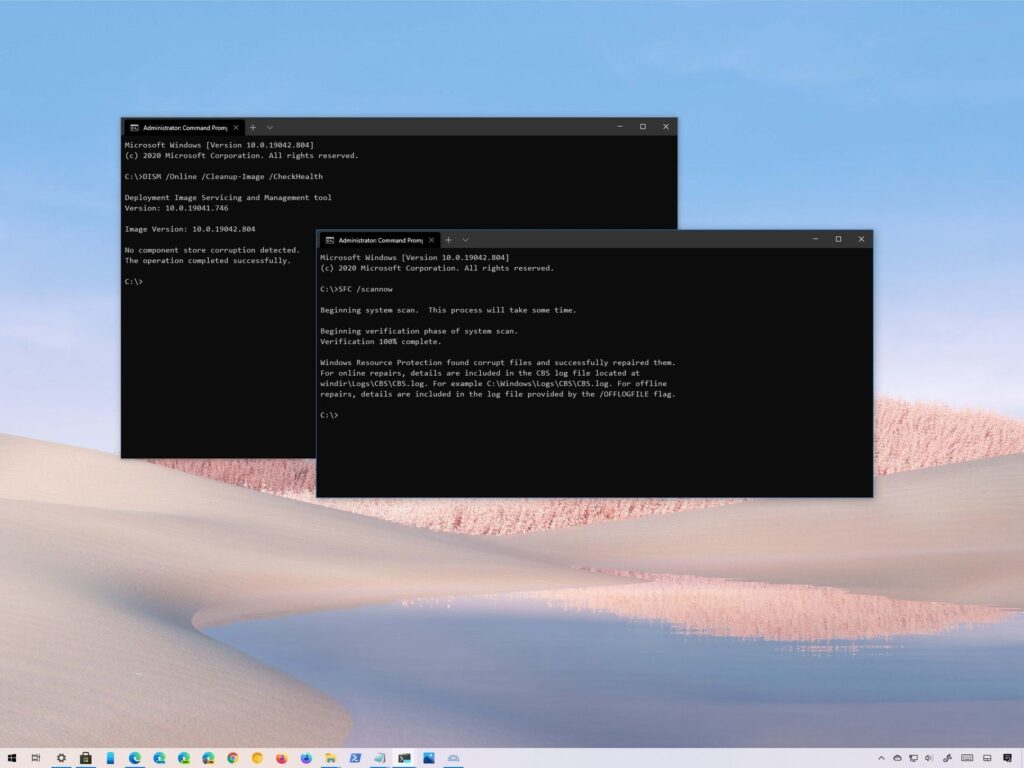The image size is (1024, 768).
Task: Launch Edge Beta from the taskbar
Action: coord(159,758)
